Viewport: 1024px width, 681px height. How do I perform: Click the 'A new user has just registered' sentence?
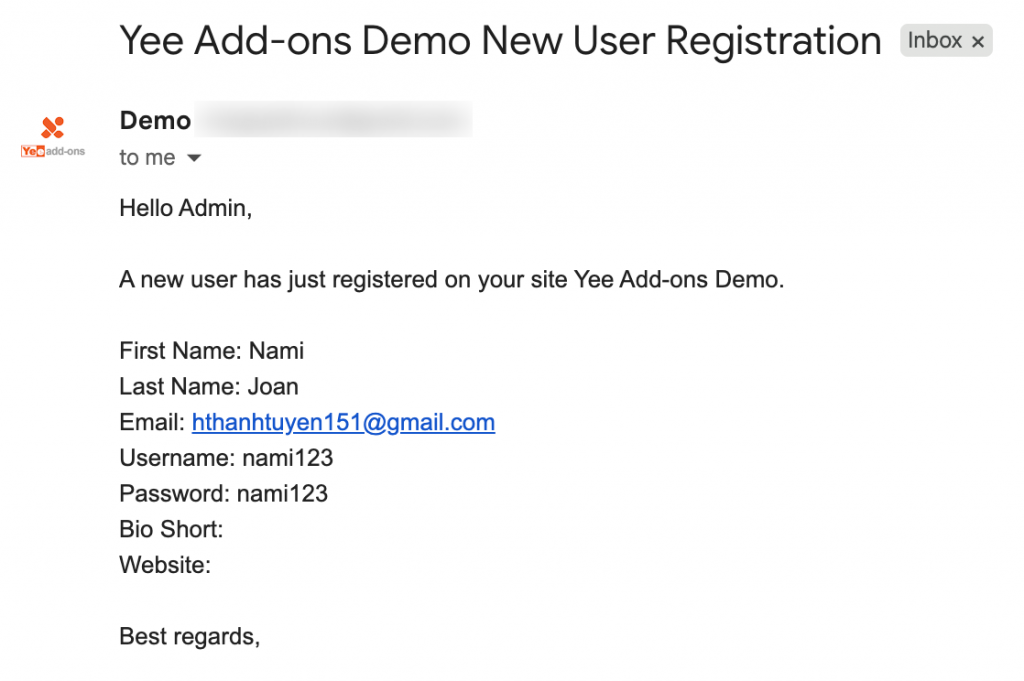[x=451, y=280]
